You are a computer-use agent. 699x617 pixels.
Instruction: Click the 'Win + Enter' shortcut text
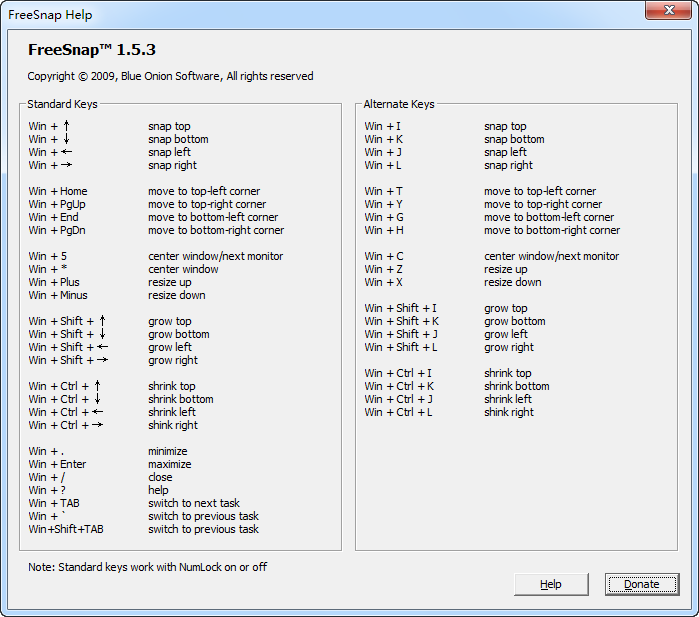tap(58, 464)
